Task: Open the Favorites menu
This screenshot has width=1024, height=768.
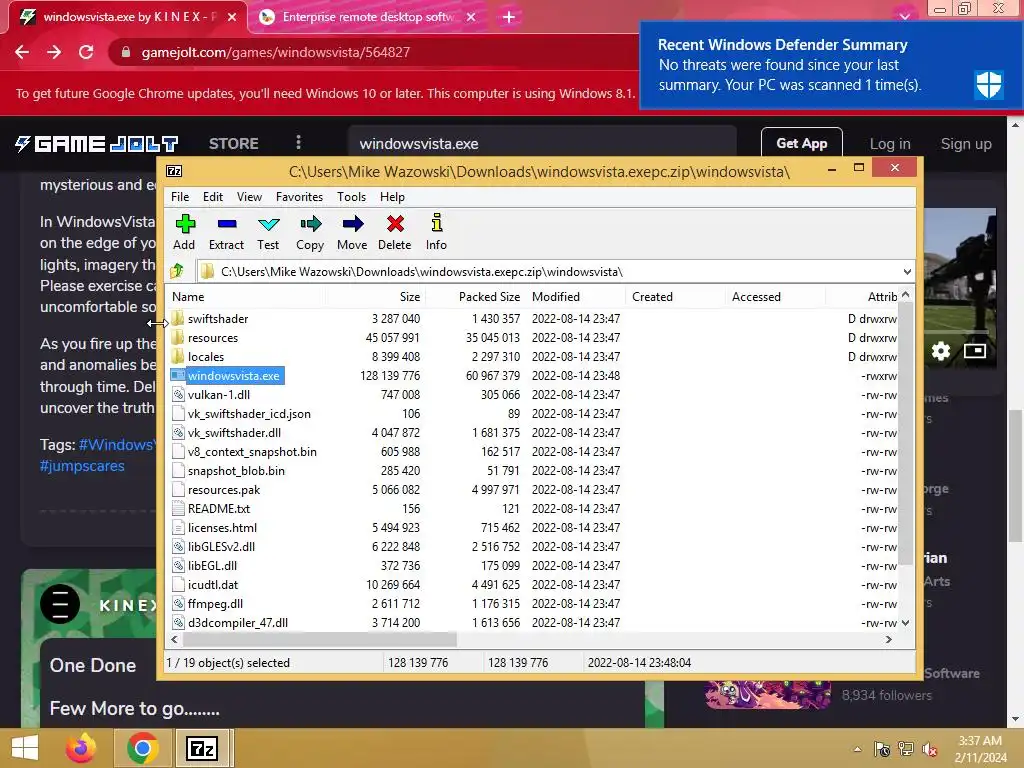Action: 299,197
